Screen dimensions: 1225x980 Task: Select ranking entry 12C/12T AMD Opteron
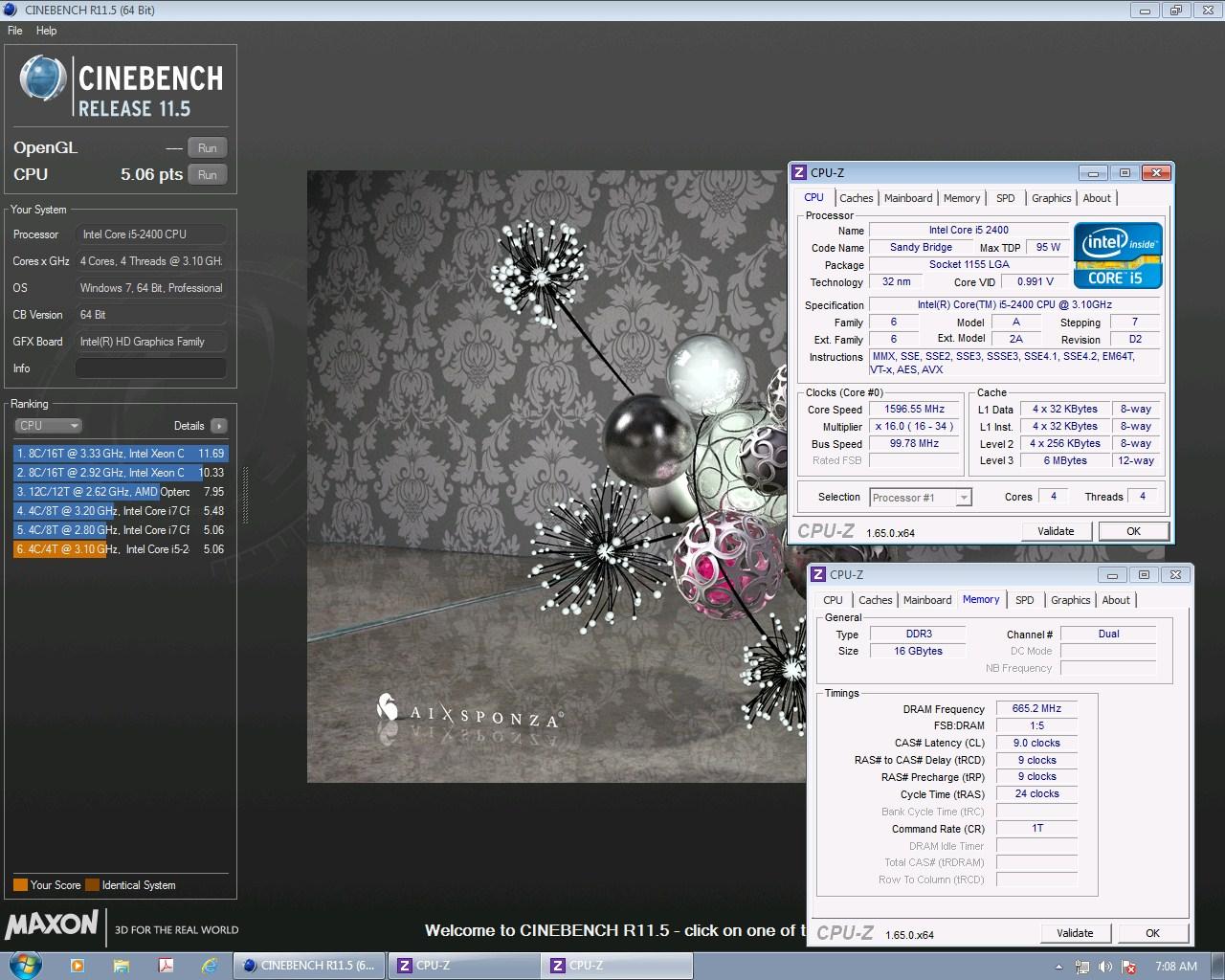point(121,492)
